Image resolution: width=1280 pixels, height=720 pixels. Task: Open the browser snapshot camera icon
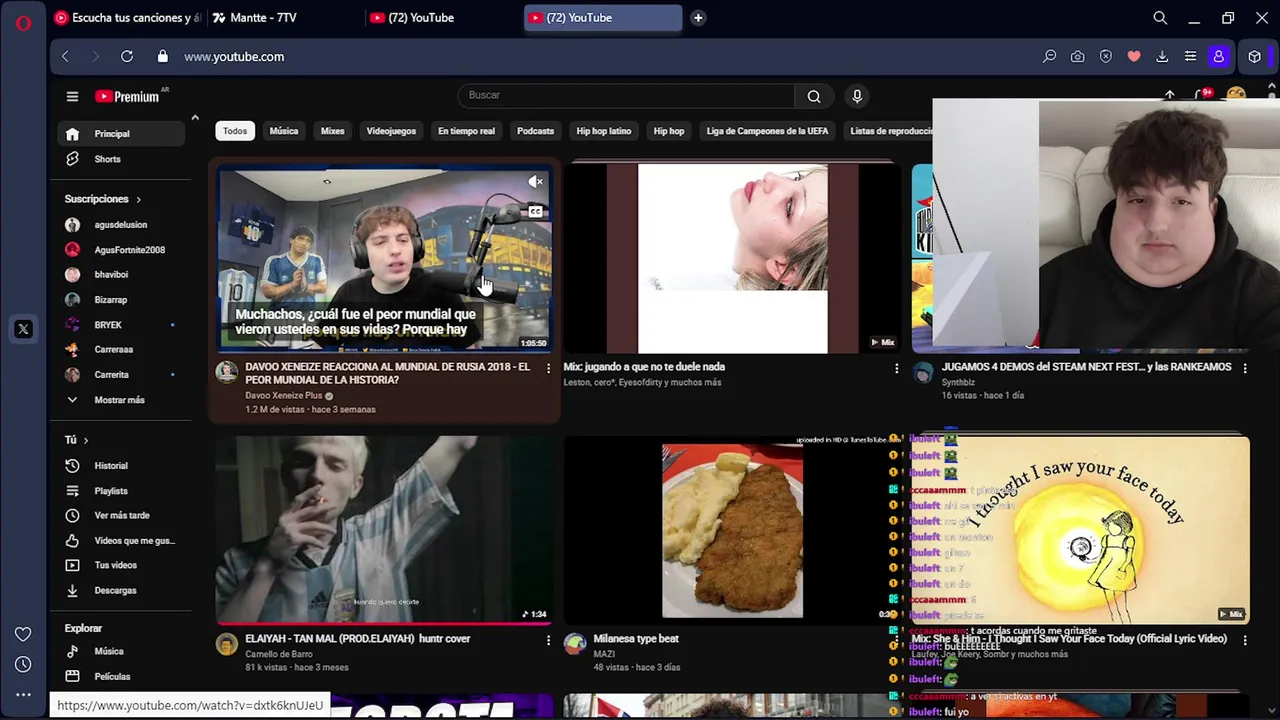pyautogui.click(x=1077, y=57)
